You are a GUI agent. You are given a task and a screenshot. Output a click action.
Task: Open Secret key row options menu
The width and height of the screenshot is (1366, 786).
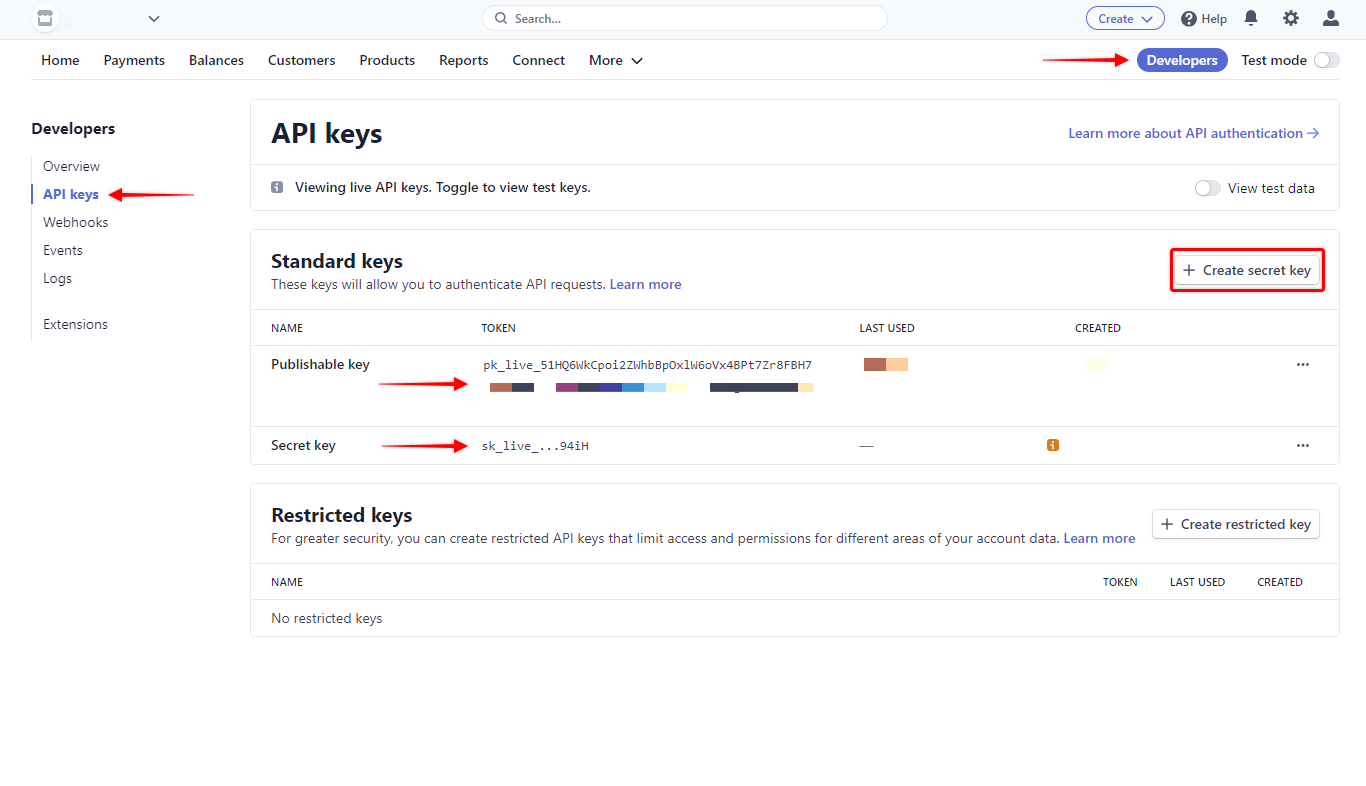click(1302, 445)
